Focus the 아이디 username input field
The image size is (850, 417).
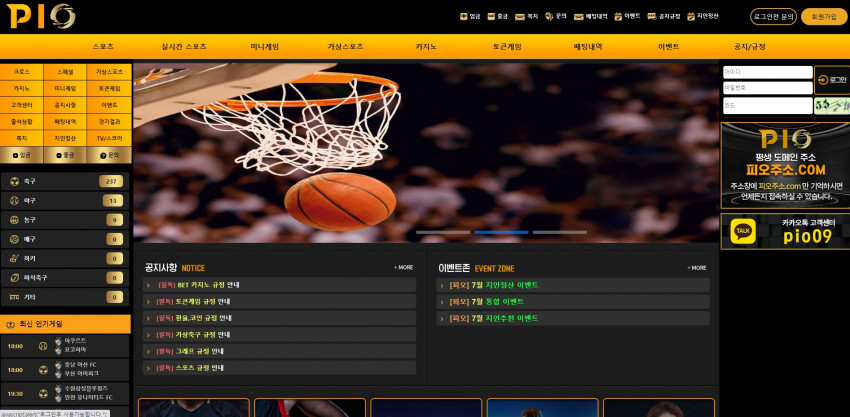coord(768,72)
